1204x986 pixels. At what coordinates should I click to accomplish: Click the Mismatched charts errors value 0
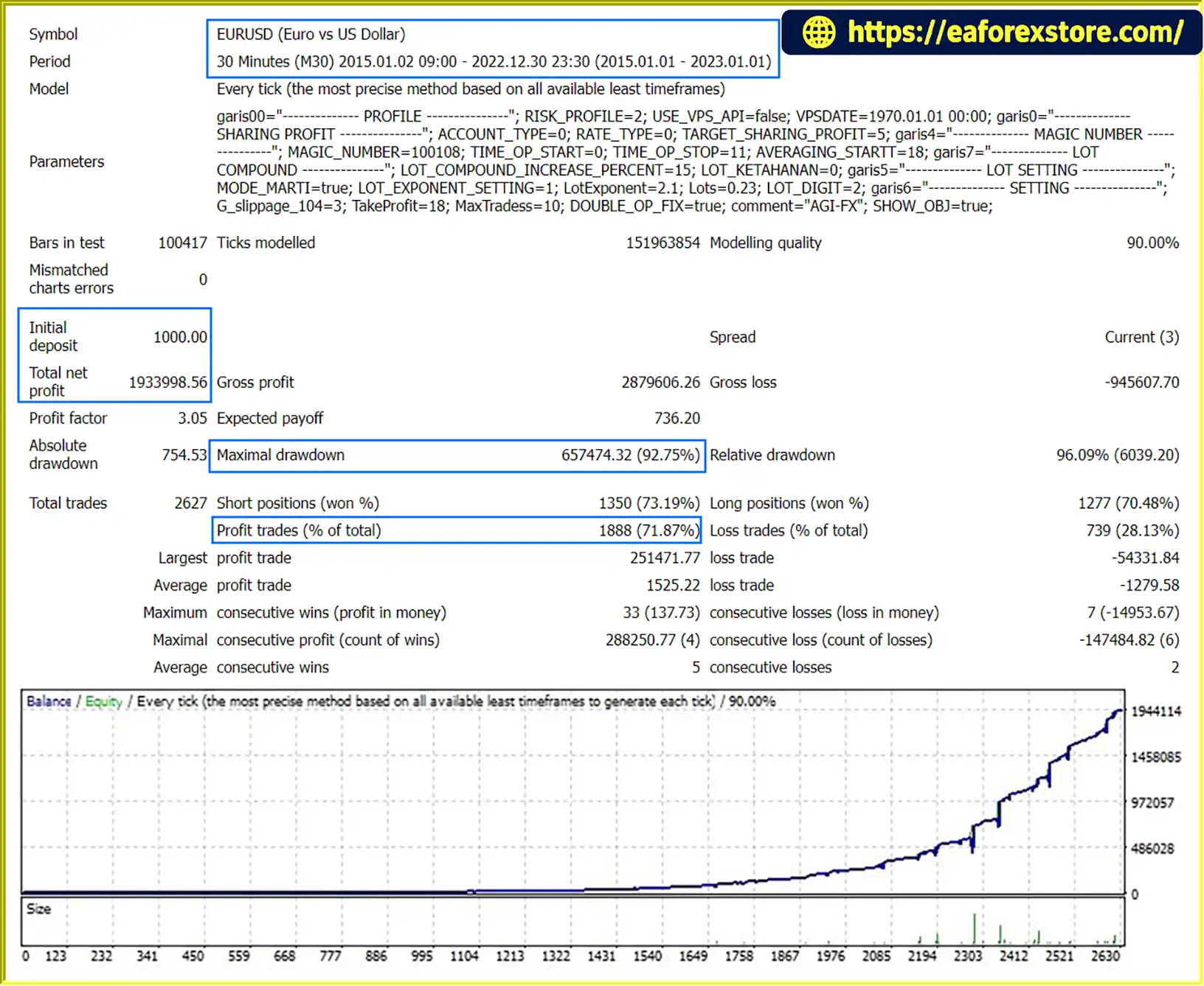(203, 280)
